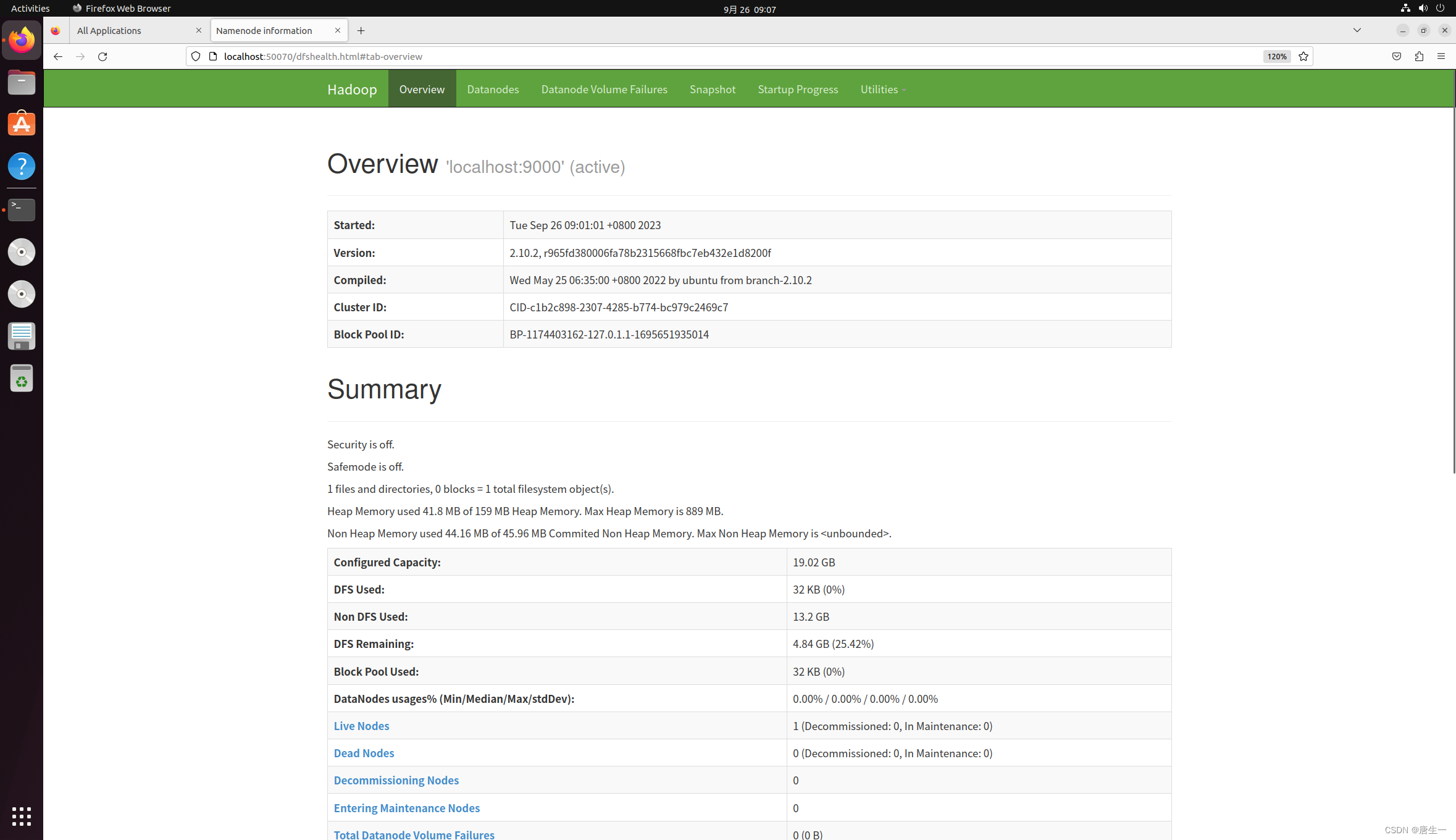Open the Startup Progress tab
The width and height of the screenshot is (1456, 840).
(x=798, y=89)
